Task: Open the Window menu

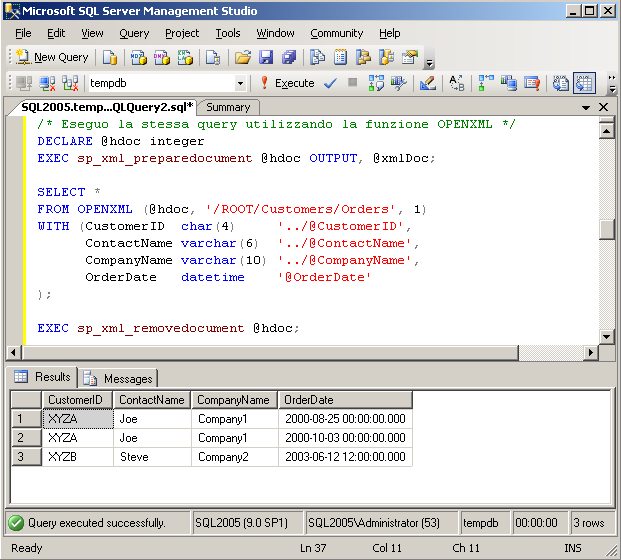Action: point(275,33)
